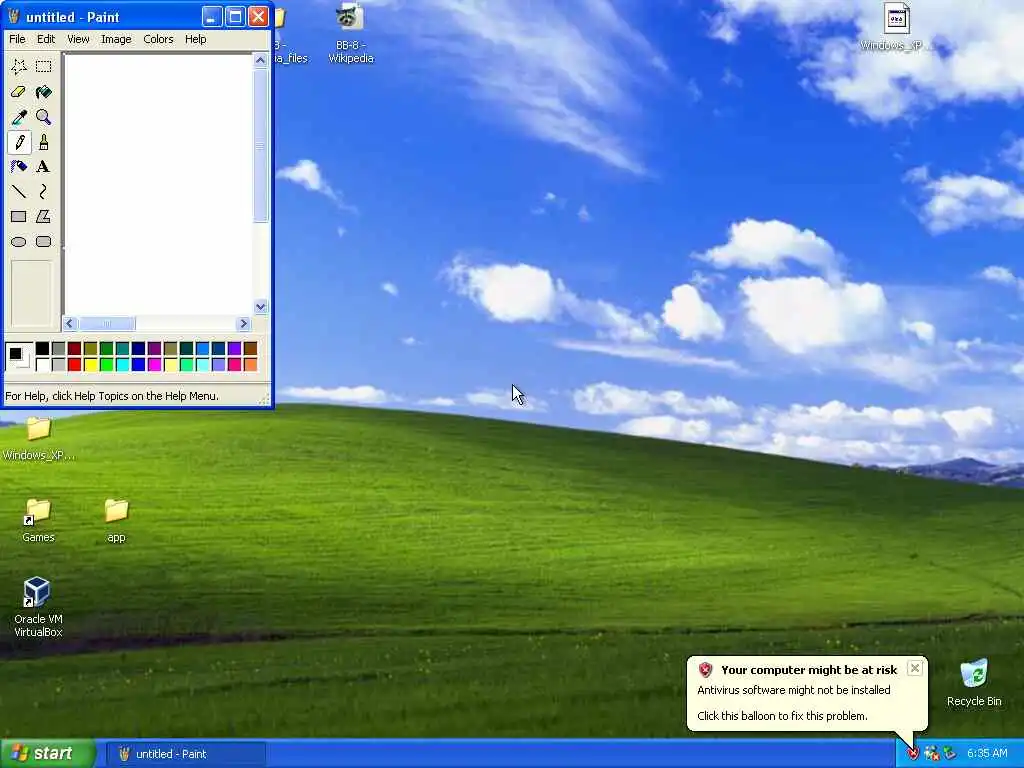Click the antivirus warning balloon text
1024x768 pixels.
793,690
